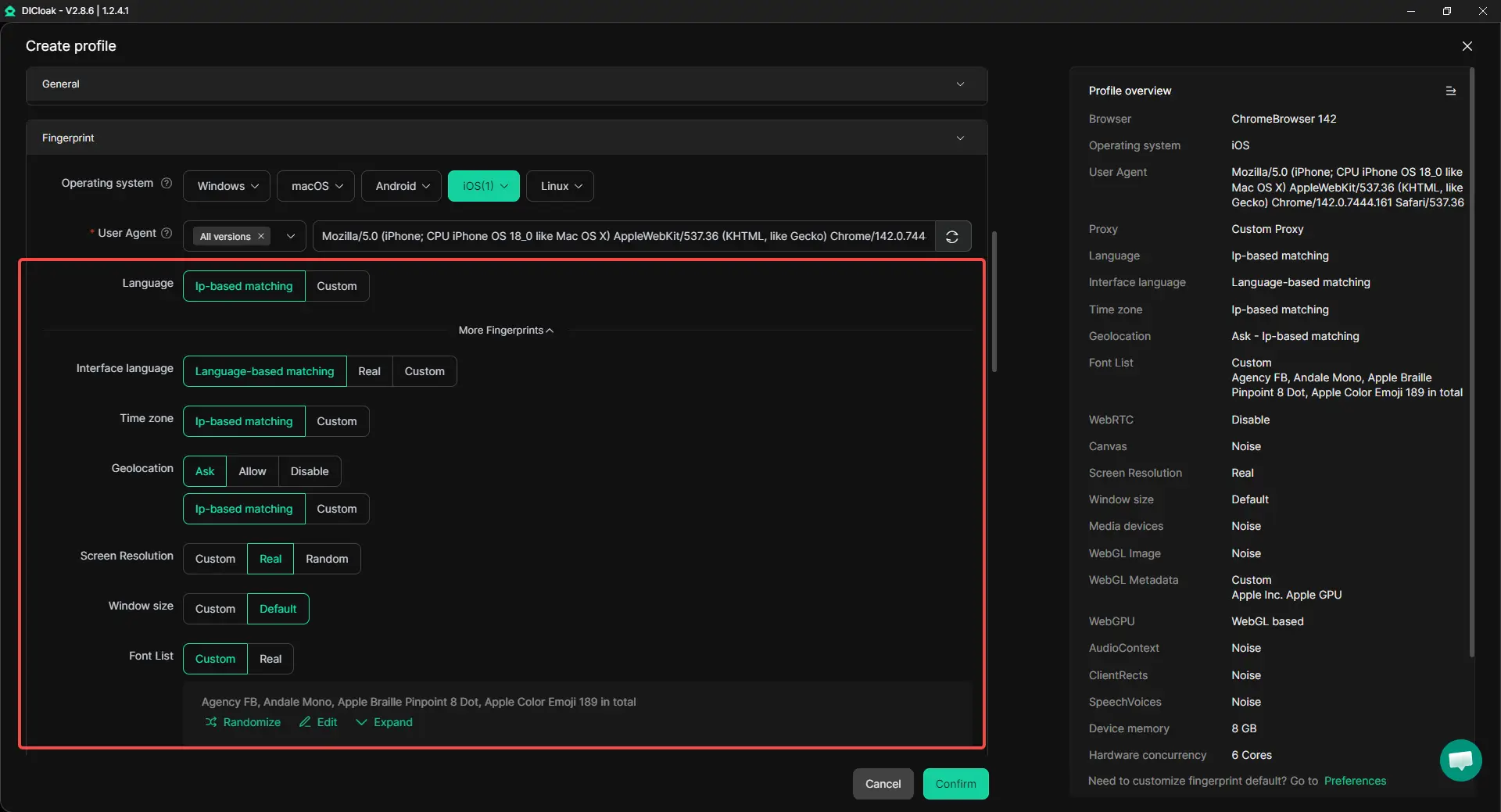Open the Preferences link

point(1355,781)
